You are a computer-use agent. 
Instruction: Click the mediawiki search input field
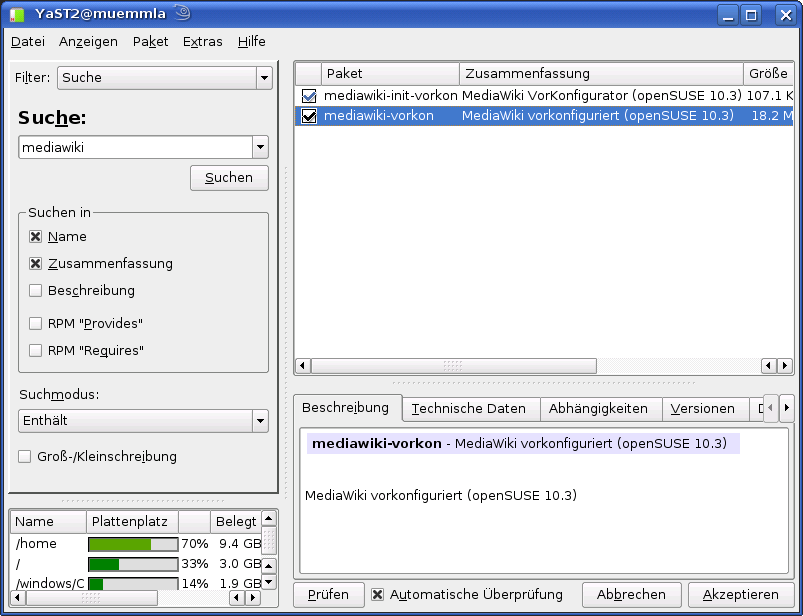point(136,147)
